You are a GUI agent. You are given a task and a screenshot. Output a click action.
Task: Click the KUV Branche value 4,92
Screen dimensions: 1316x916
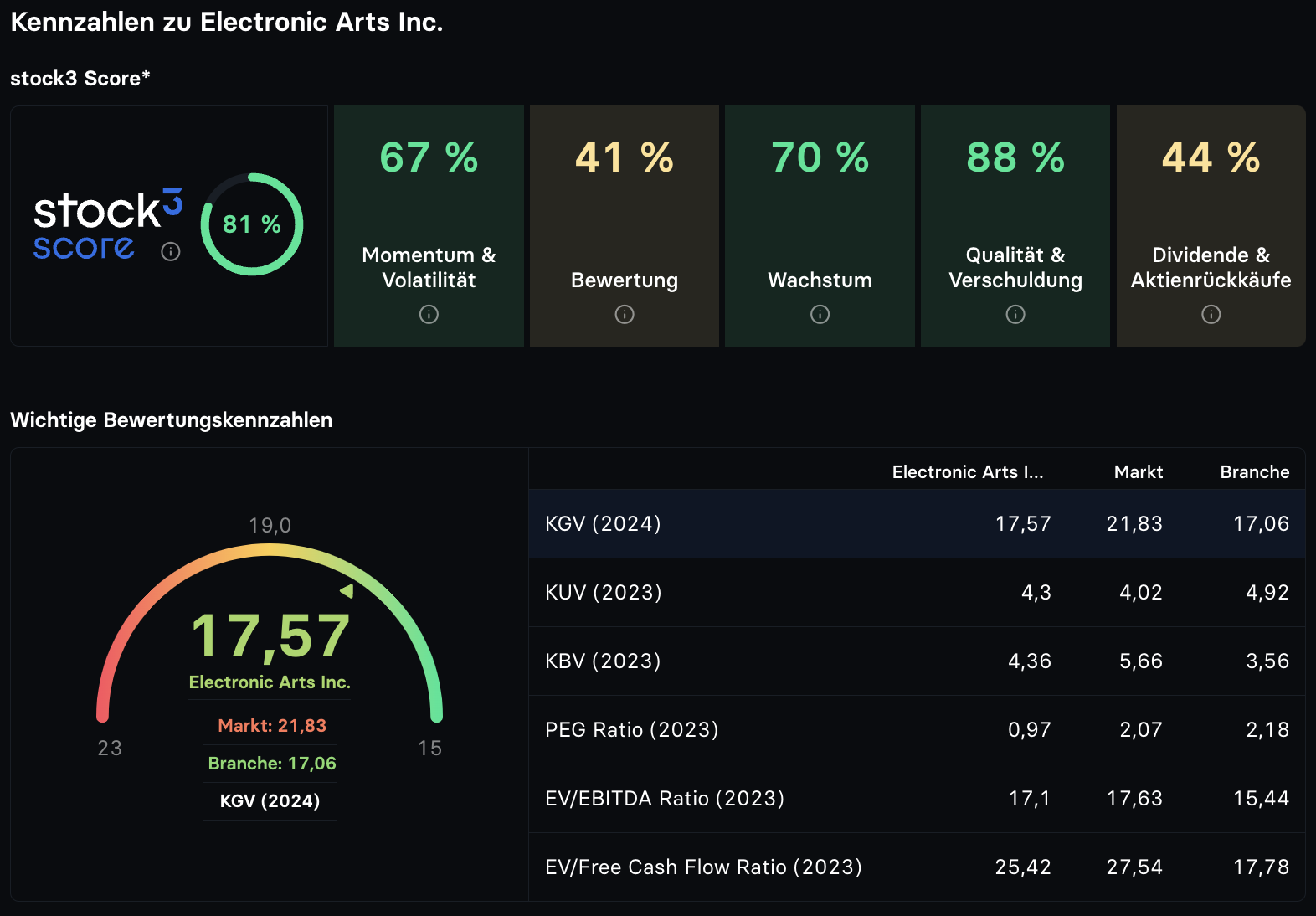1267,593
